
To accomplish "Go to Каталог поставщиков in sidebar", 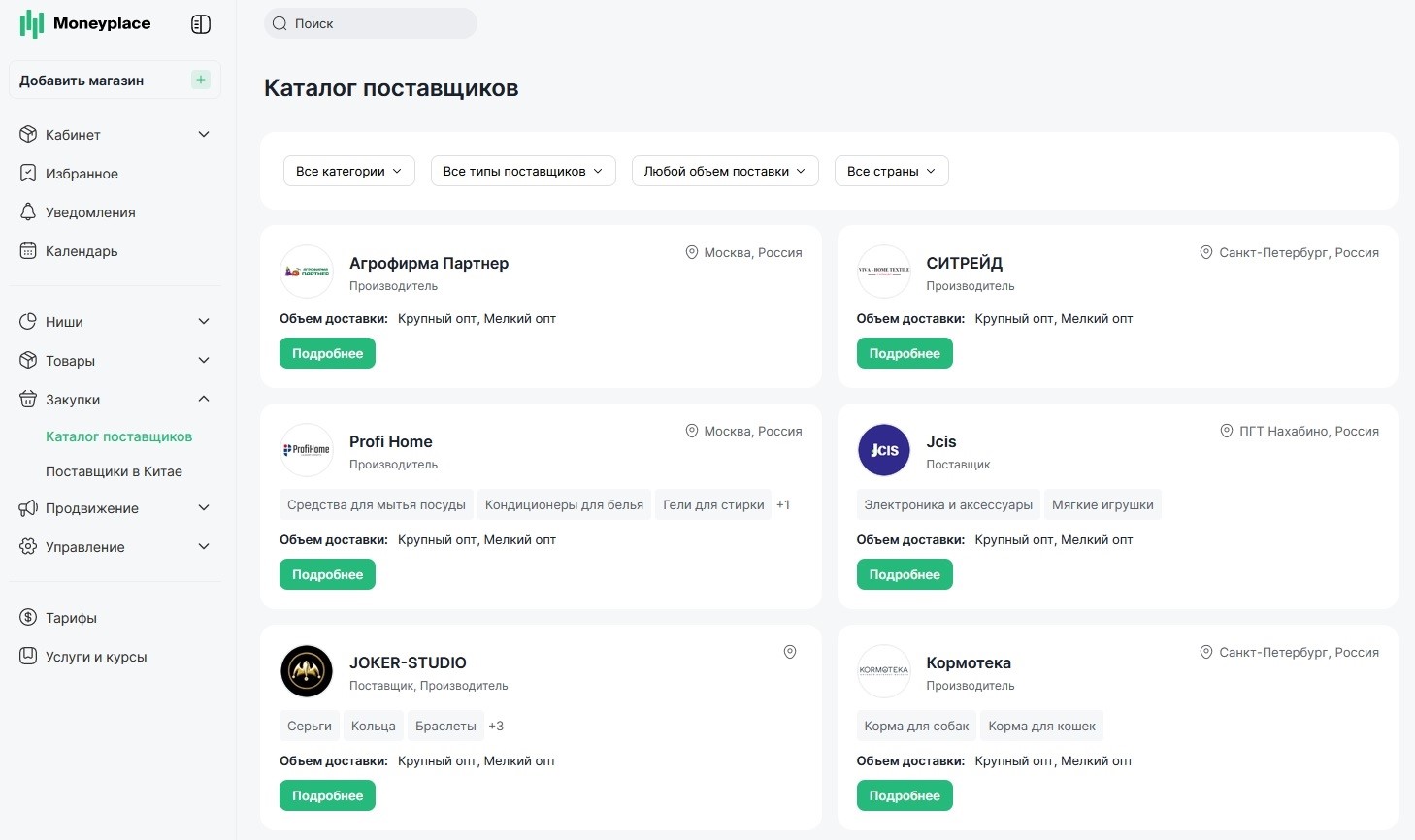I will tap(119, 436).
